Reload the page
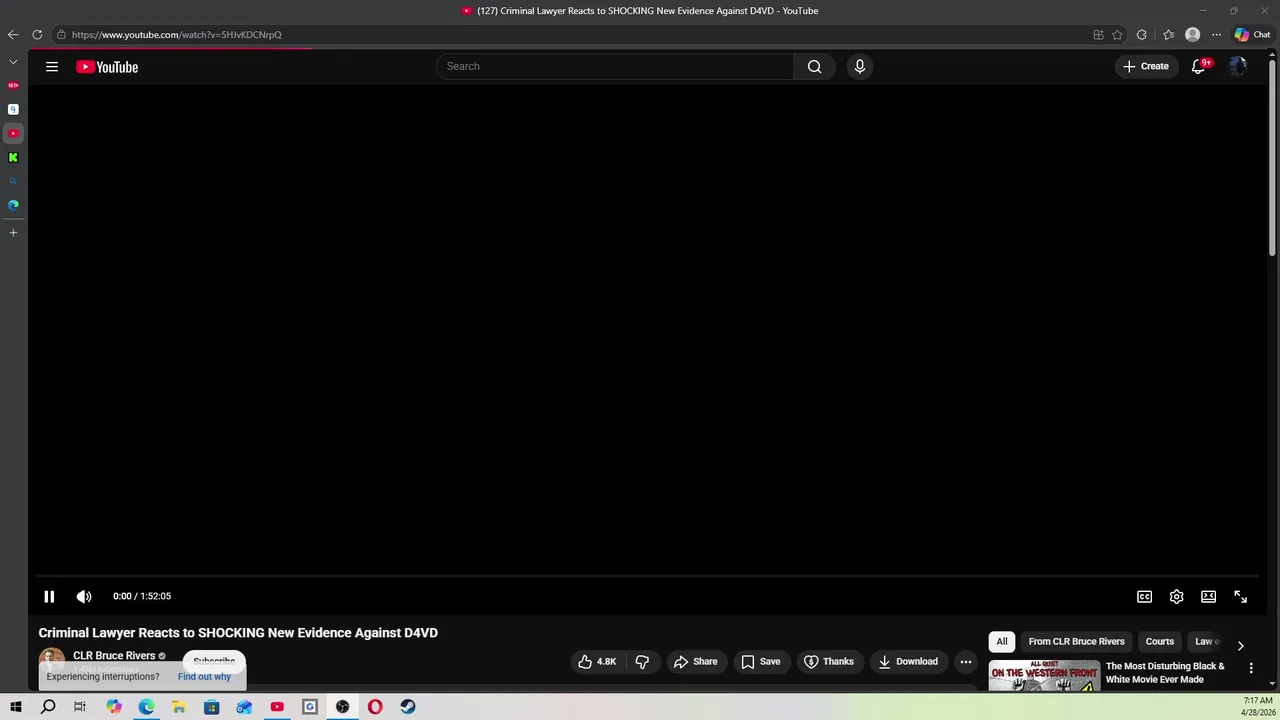The image size is (1280, 720). (x=37, y=34)
